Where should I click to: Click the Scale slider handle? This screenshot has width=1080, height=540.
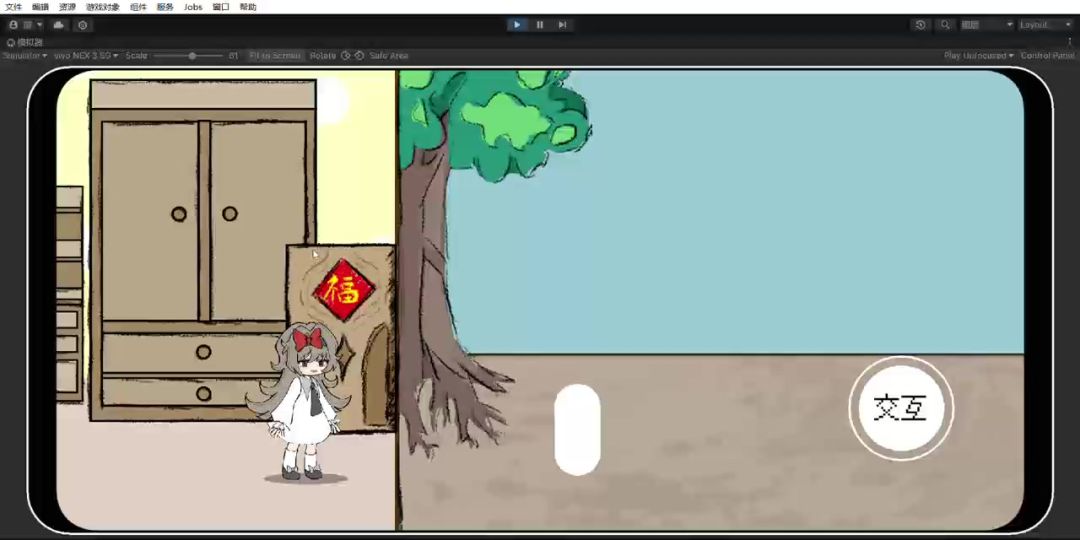click(x=191, y=56)
